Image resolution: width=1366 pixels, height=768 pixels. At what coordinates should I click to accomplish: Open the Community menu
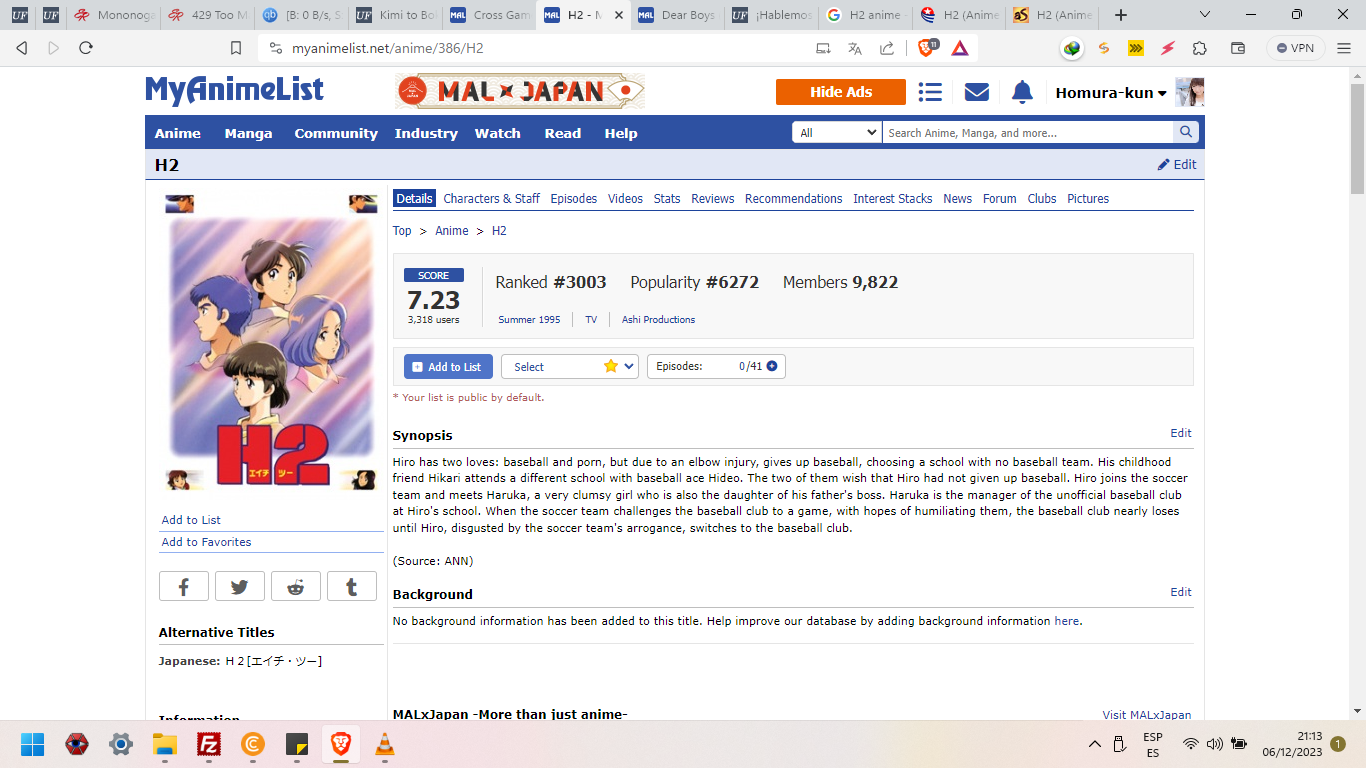(336, 133)
